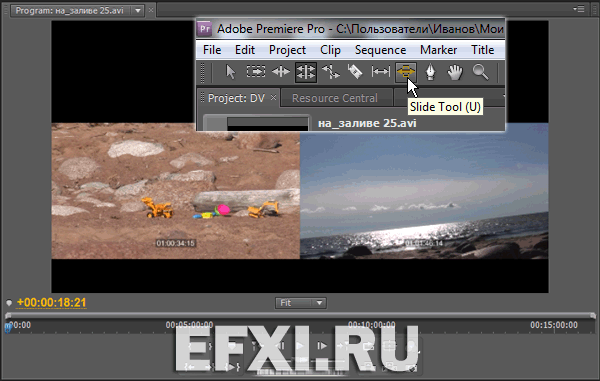Click the Adobe Premiere Pro title icon
The width and height of the screenshot is (600, 381).
[x=204, y=29]
